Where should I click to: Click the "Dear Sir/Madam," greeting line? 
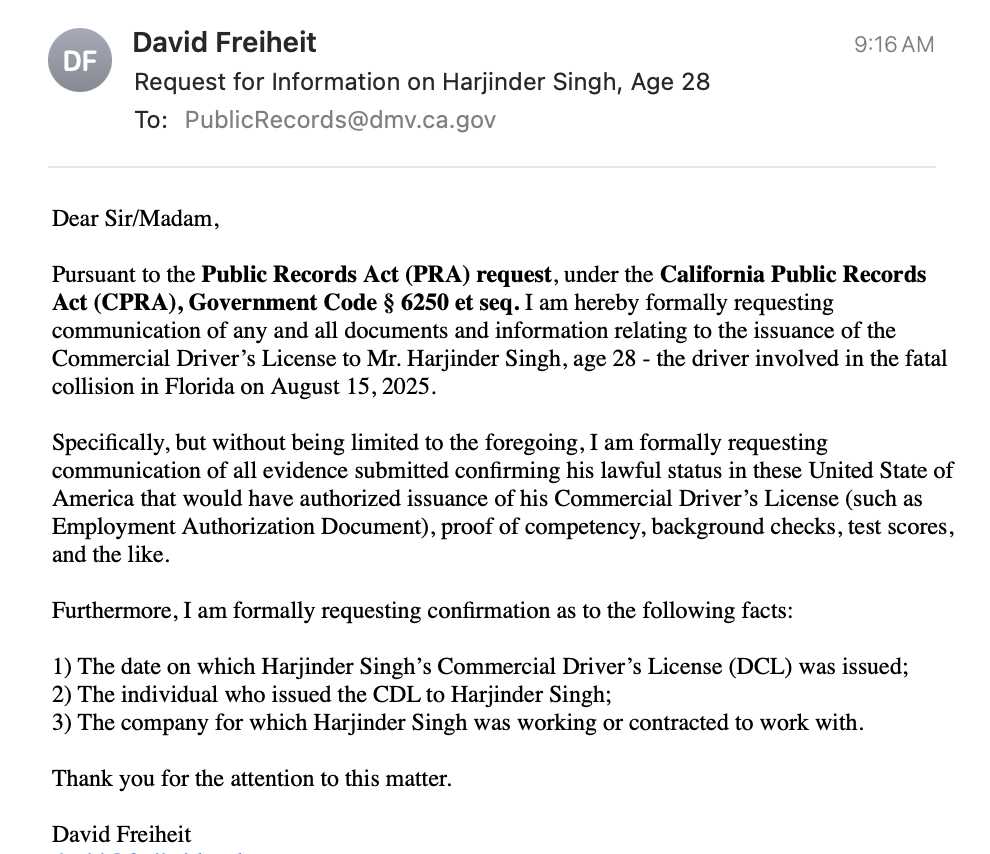(135, 218)
